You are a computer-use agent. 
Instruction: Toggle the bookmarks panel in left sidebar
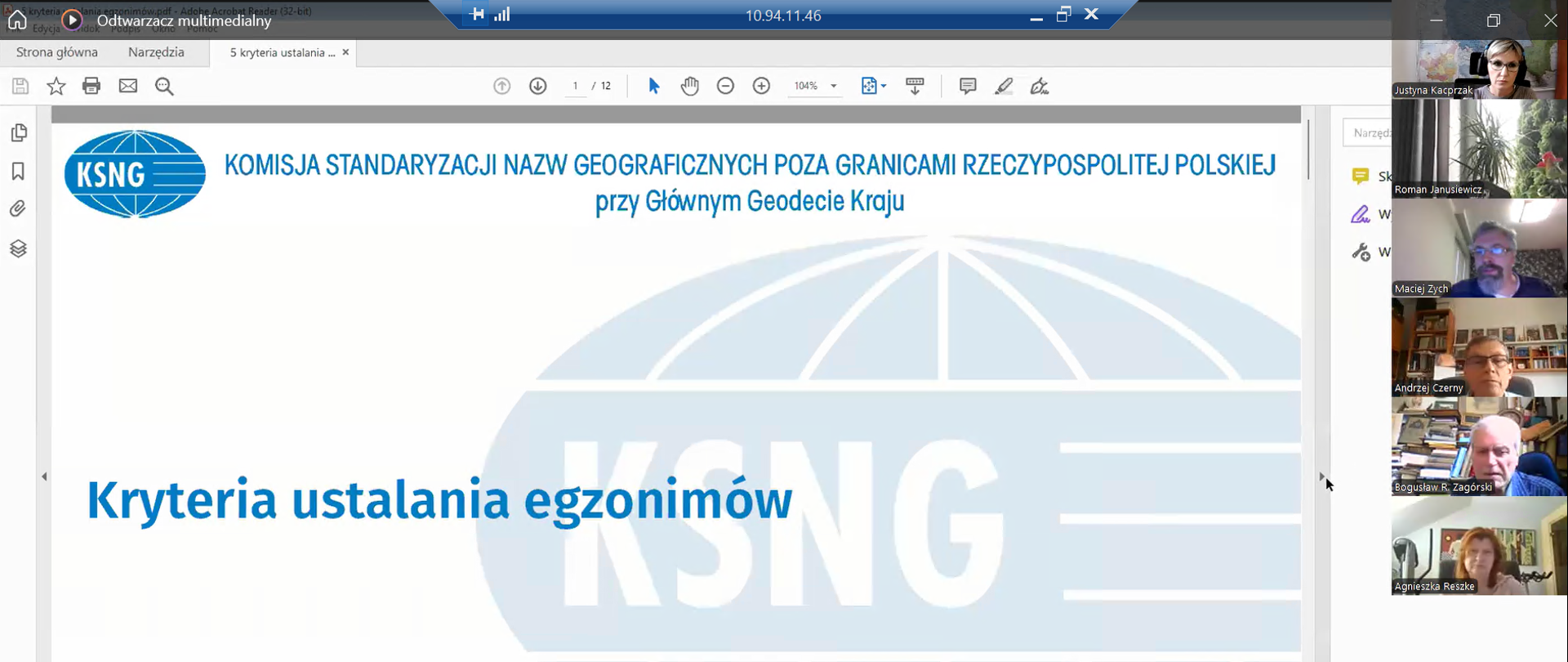(x=18, y=171)
